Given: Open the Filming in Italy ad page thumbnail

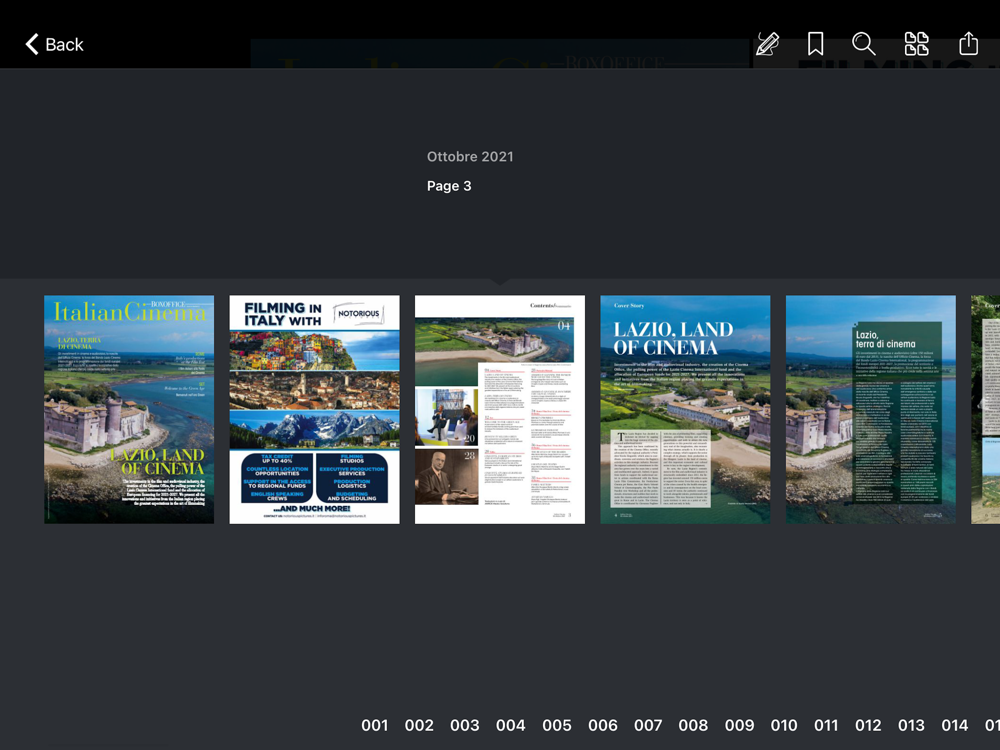Looking at the screenshot, I should click(314, 409).
